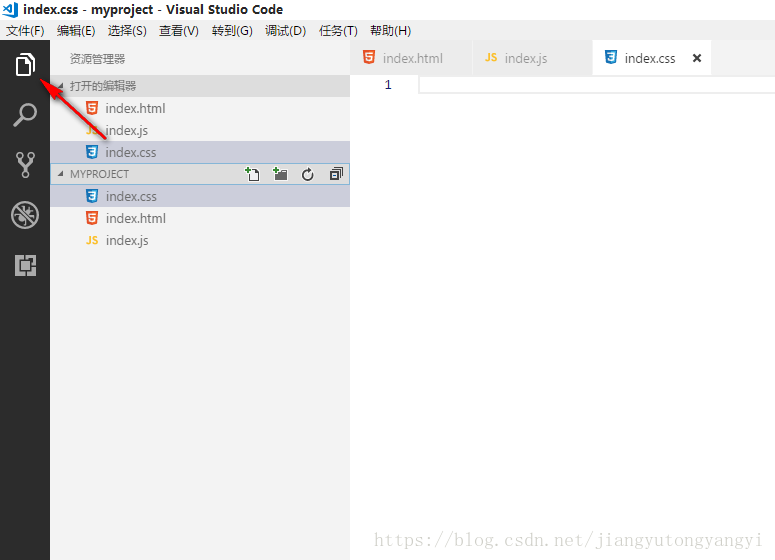This screenshot has width=775, height=560.
Task: Open the 调试(D) menu
Action: [x=286, y=31]
